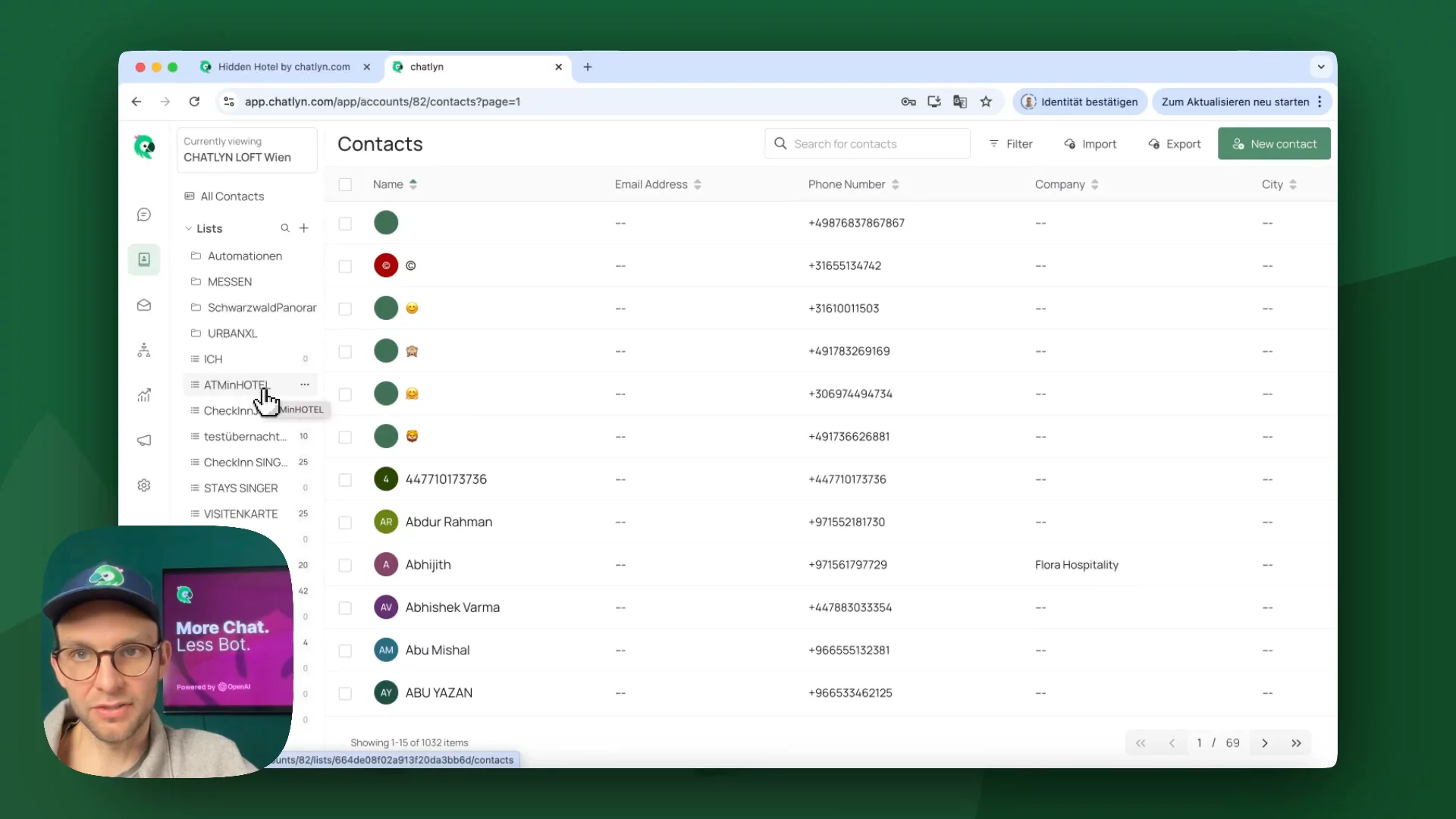Screen dimensions: 1456x819
Task: Open the conversations chat icon in sidebar
Action: click(x=144, y=215)
